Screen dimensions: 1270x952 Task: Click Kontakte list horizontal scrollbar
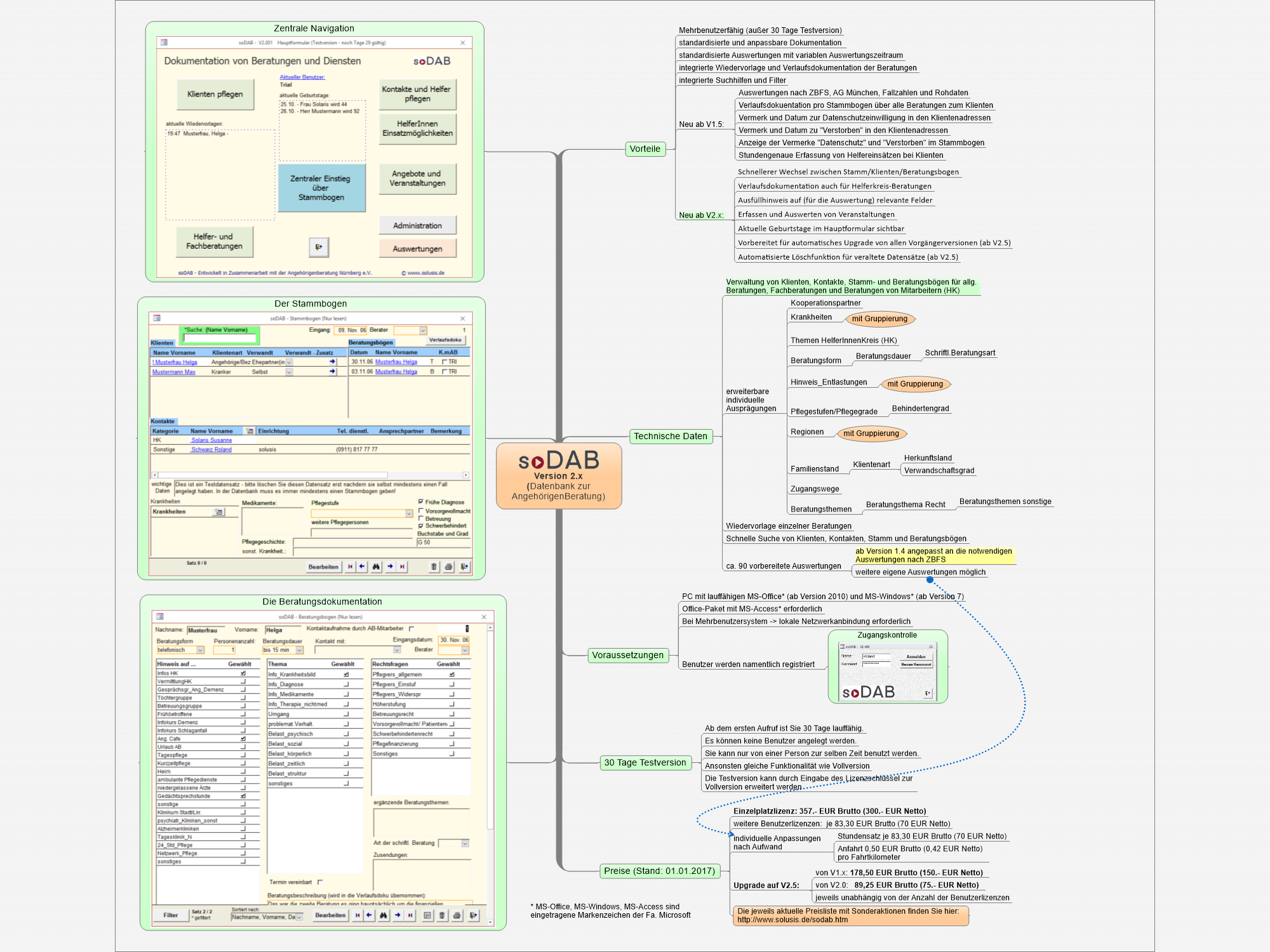(310, 475)
